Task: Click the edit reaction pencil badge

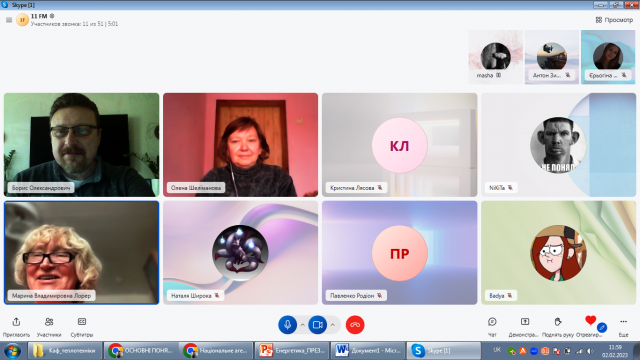Action: pos(602,327)
